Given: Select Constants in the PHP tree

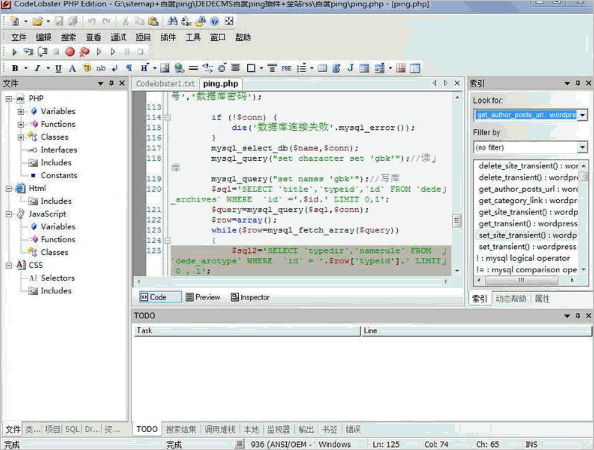Looking at the screenshot, I should [x=59, y=175].
